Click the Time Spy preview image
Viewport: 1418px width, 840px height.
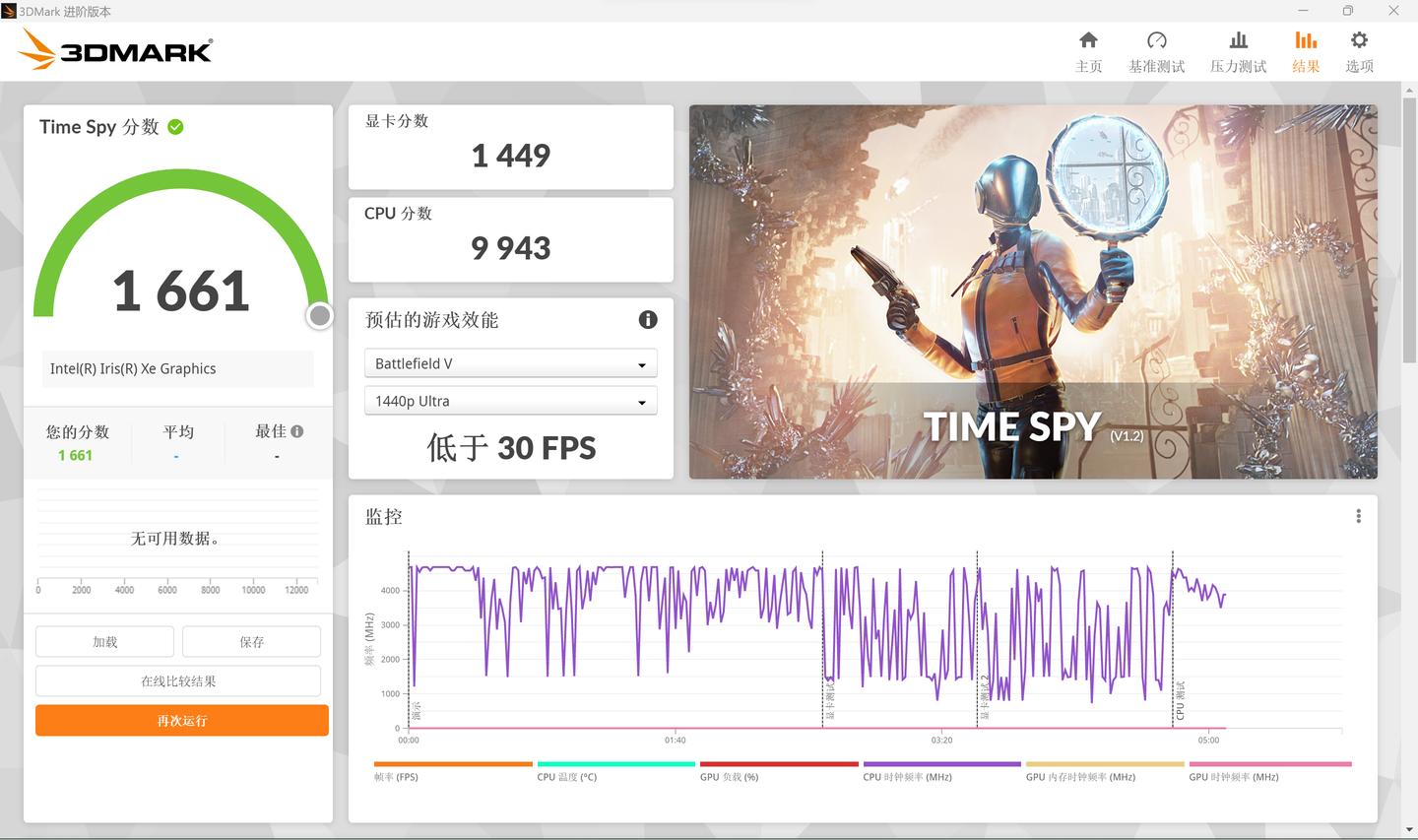click(x=1032, y=291)
